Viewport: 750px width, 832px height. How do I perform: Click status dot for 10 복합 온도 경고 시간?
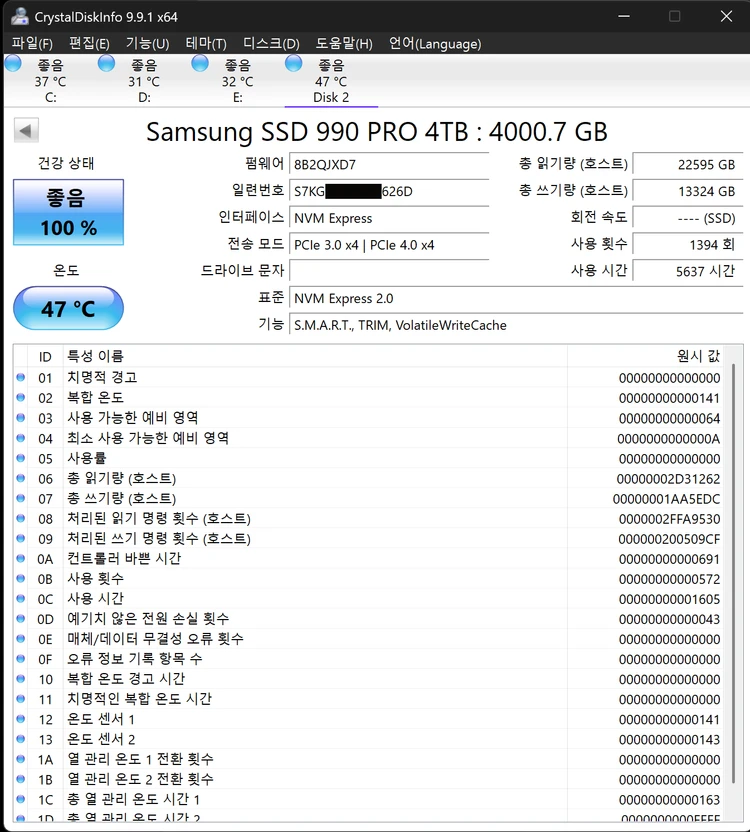[21, 679]
